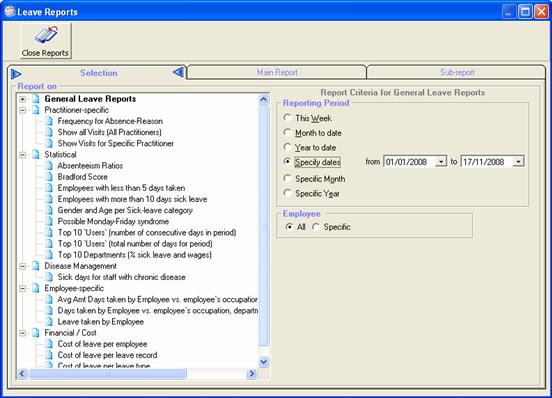Select All employees radio button
Viewport: 552px width, 398px height.
[289, 227]
